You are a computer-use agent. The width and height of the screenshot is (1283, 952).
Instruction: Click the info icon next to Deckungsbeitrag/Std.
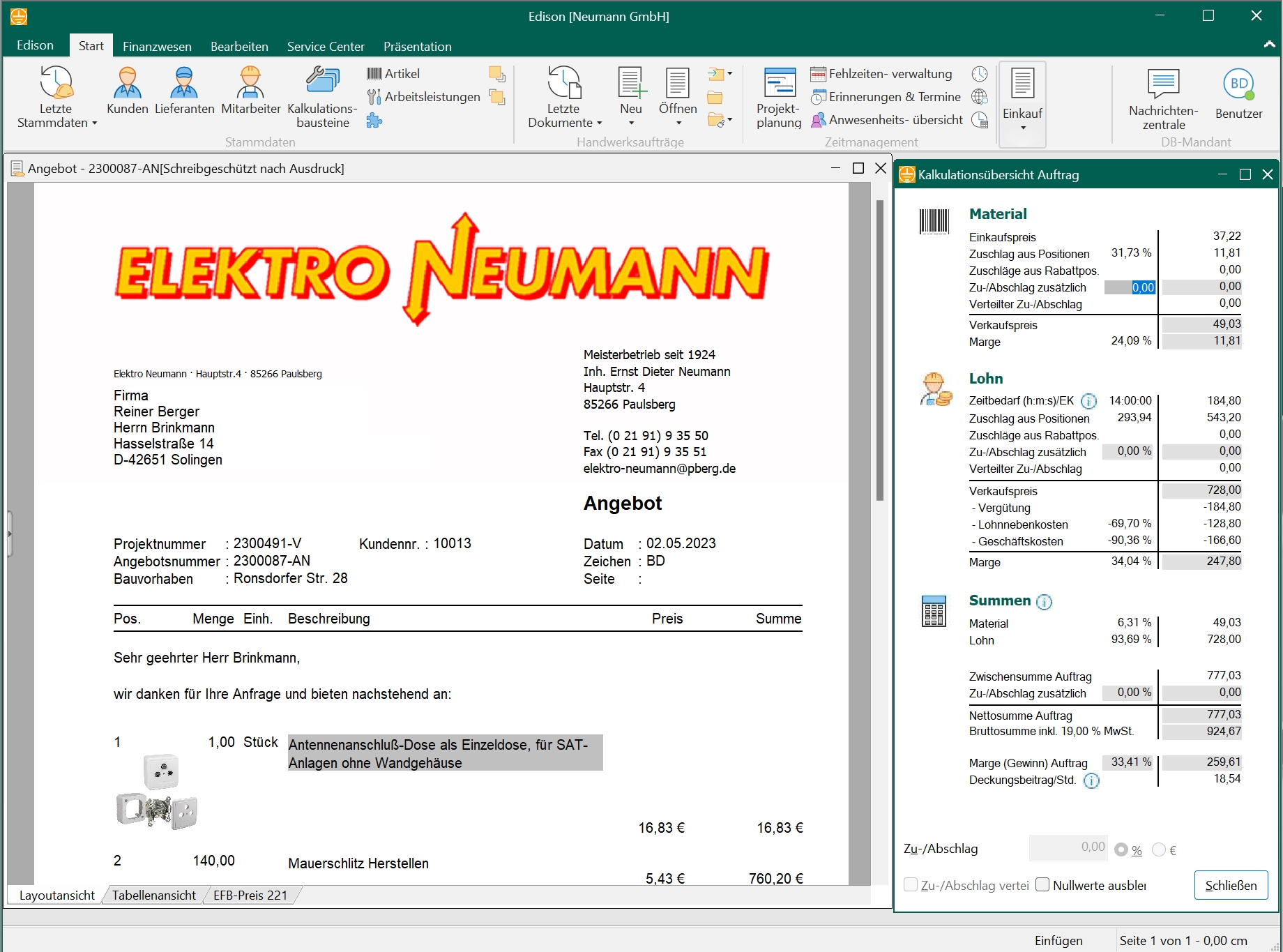(1091, 780)
